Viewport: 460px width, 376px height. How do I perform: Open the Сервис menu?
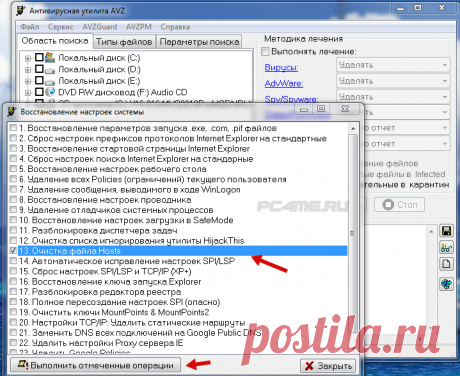[60, 27]
